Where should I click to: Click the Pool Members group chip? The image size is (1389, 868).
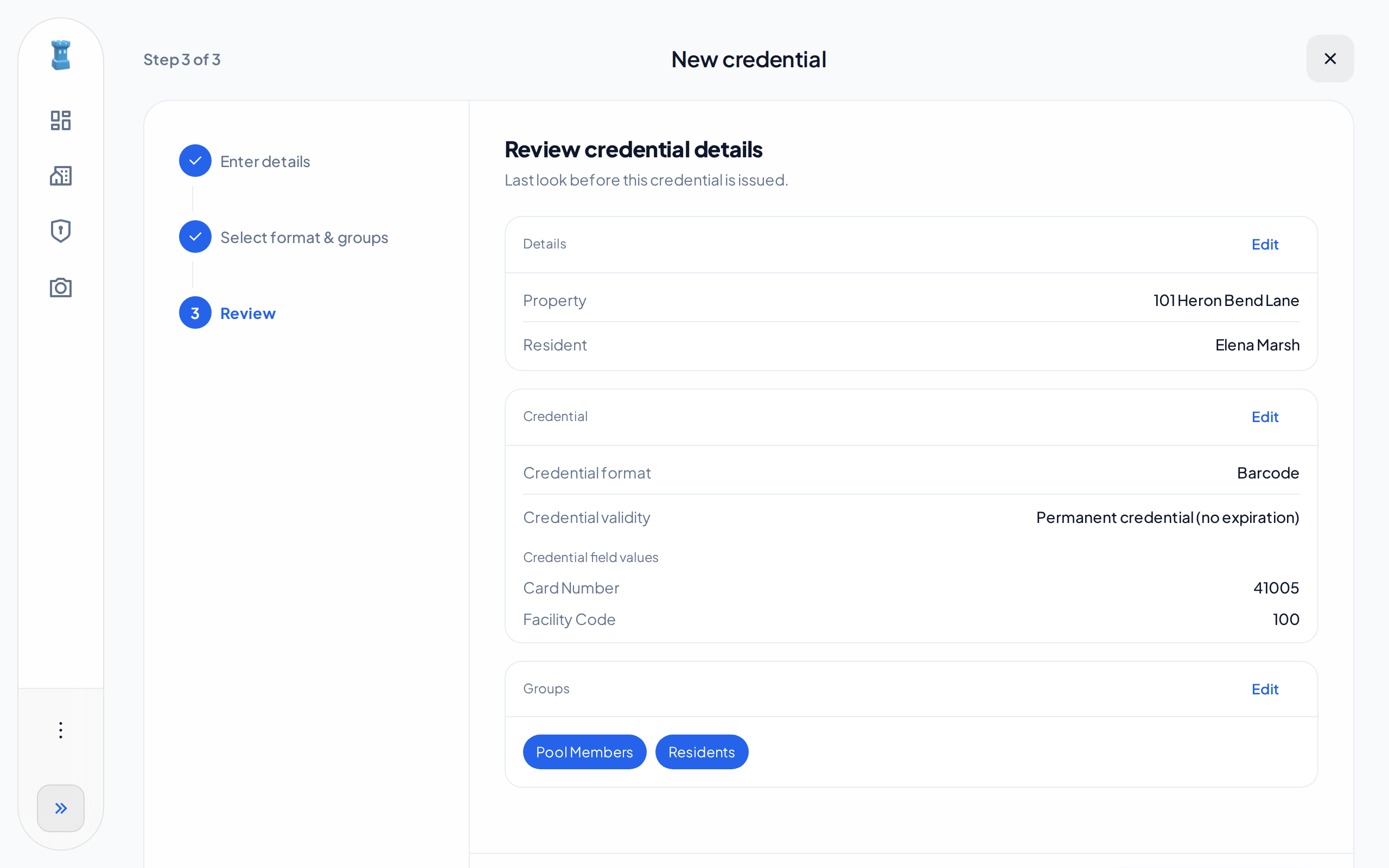584,752
